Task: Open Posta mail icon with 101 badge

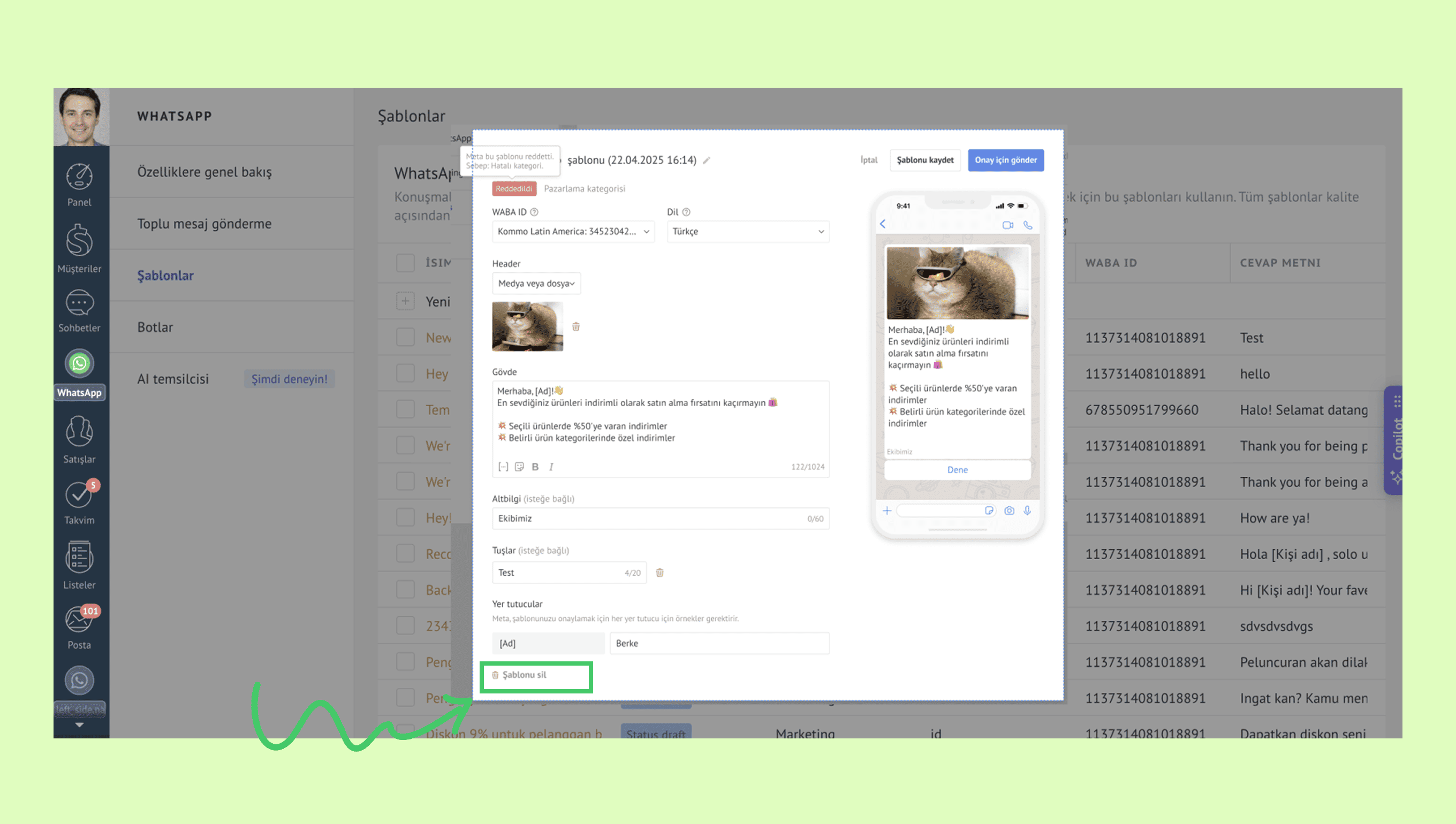Action: point(78,620)
